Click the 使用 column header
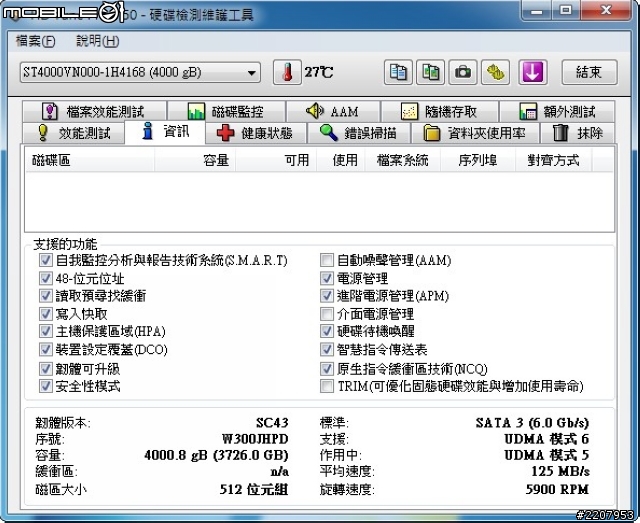This screenshot has height=523, width=640. click(x=341, y=160)
